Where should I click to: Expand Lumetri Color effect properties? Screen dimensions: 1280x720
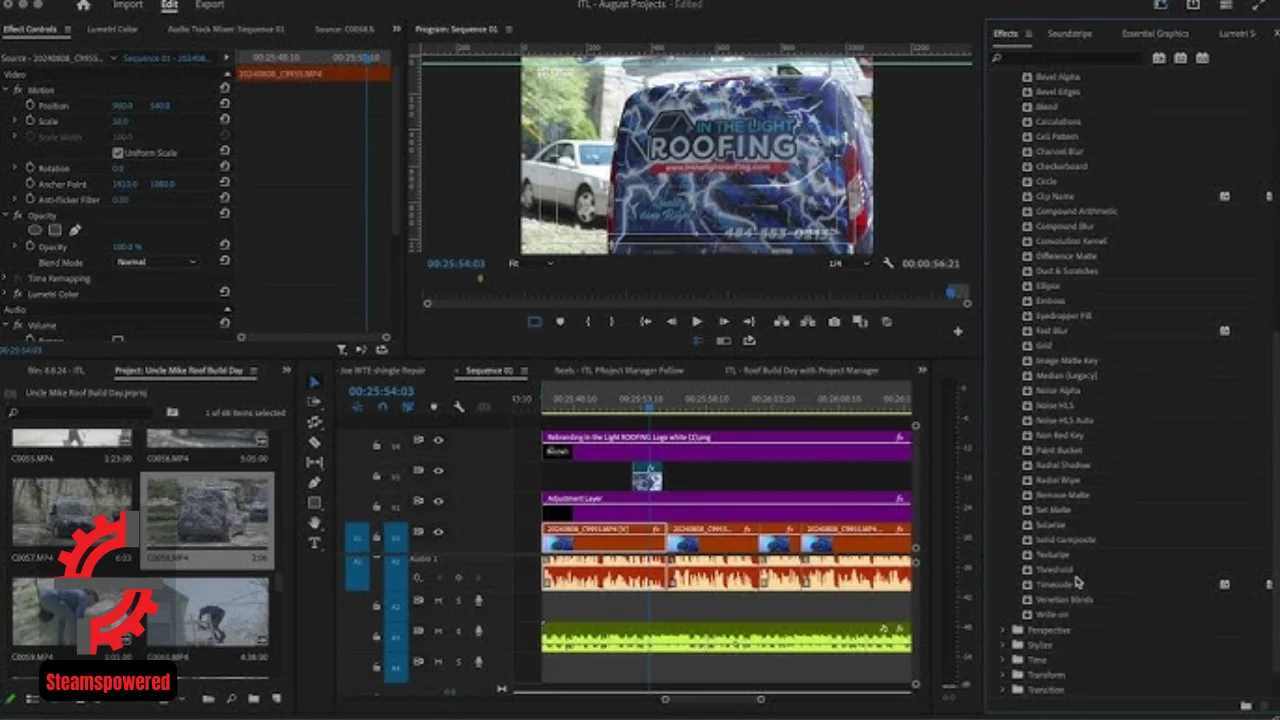click(x=6, y=294)
